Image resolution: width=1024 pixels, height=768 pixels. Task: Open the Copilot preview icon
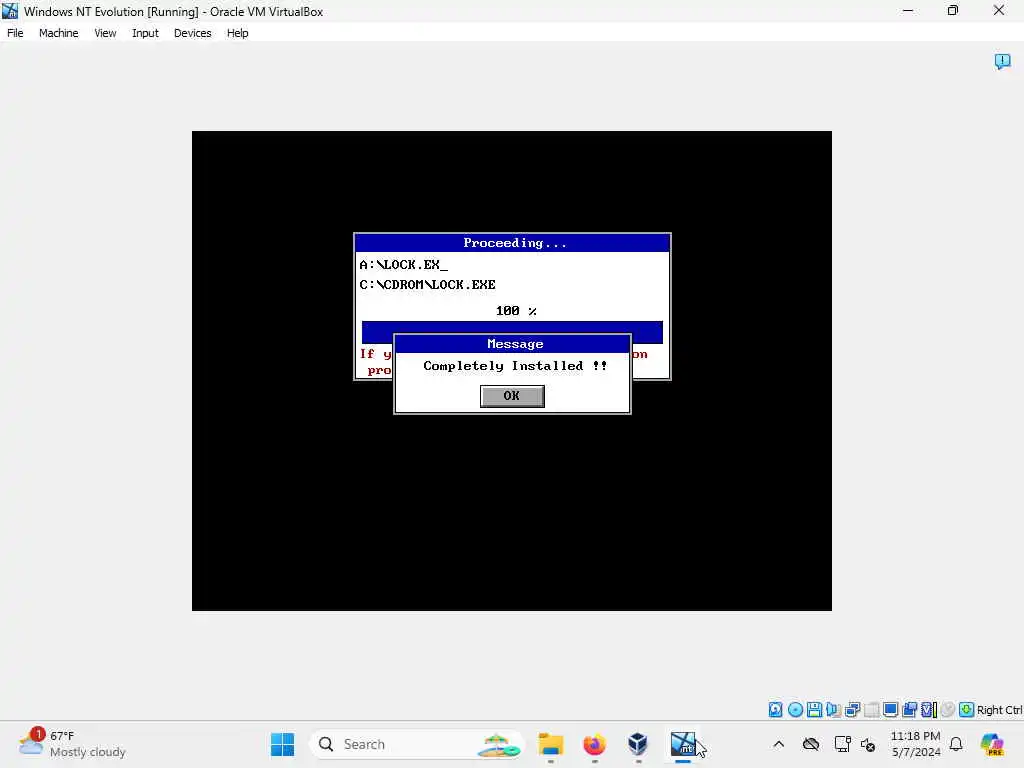pos(992,744)
